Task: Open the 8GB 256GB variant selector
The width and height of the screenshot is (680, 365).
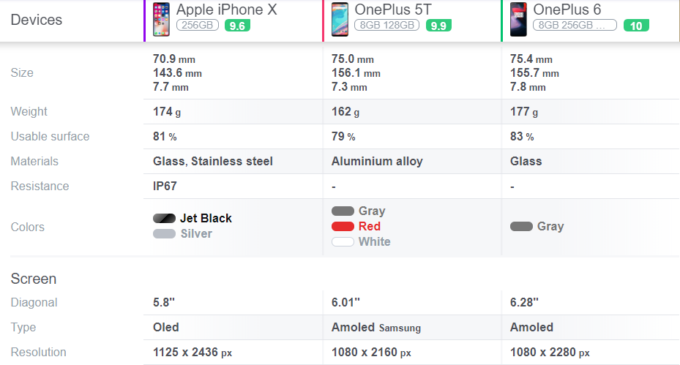Action: 575,25
